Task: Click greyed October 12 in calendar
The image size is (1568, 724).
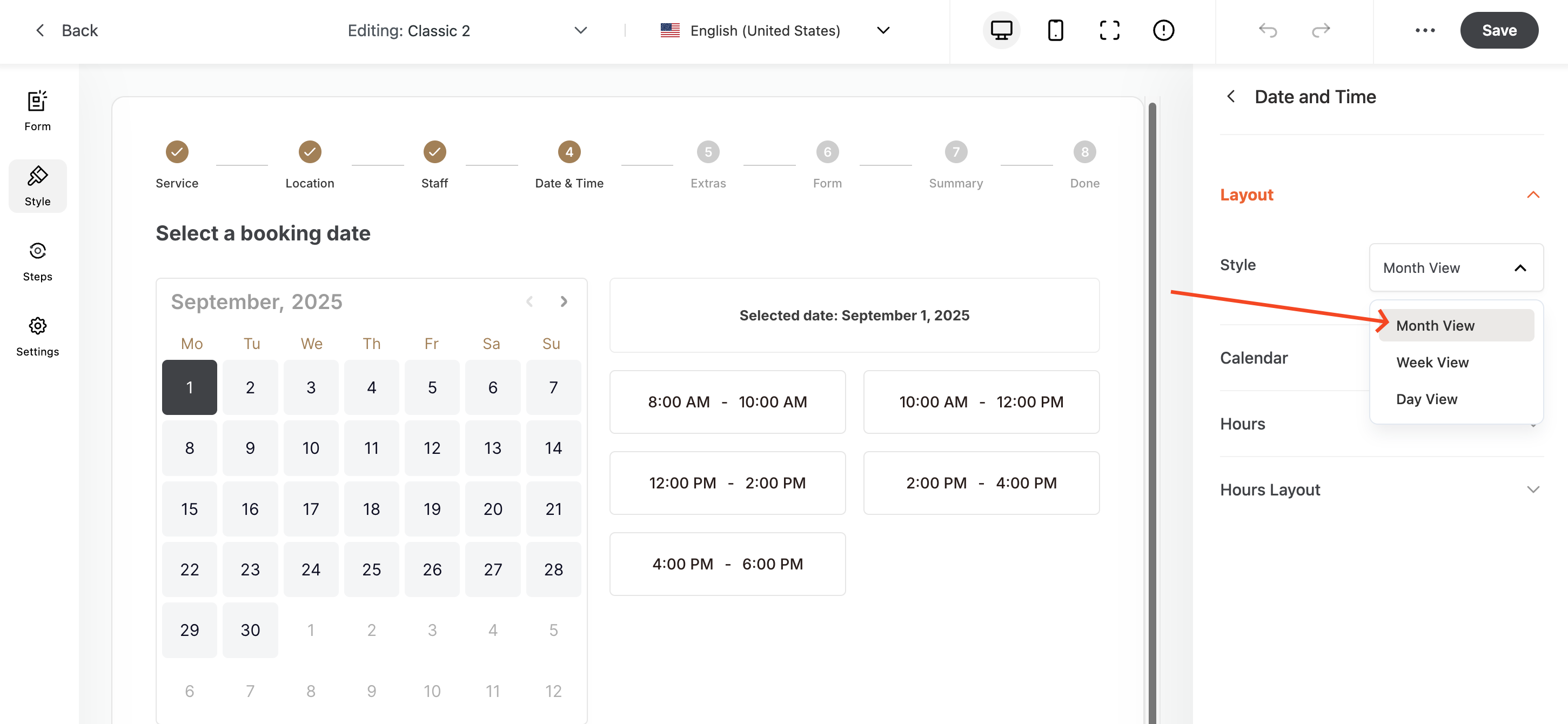Action: coord(553,691)
